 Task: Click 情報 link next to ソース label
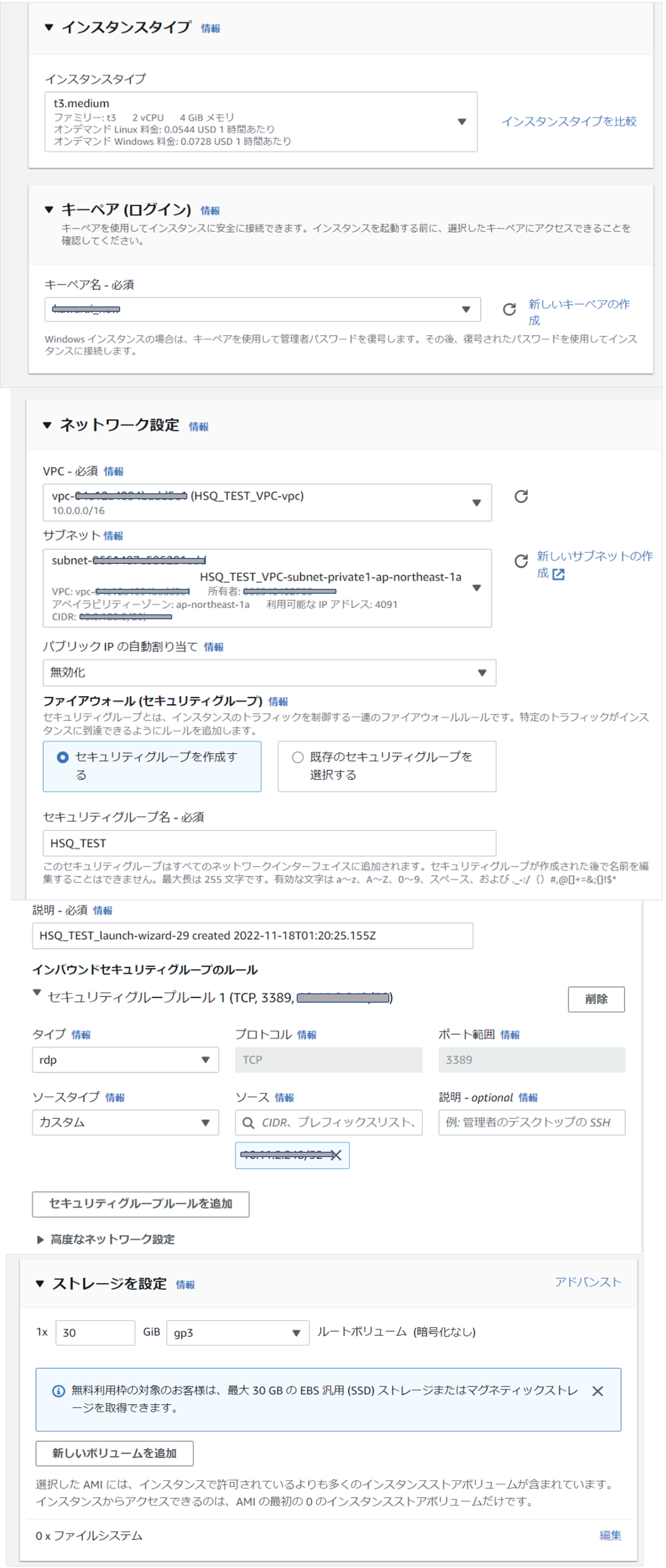point(284,1097)
